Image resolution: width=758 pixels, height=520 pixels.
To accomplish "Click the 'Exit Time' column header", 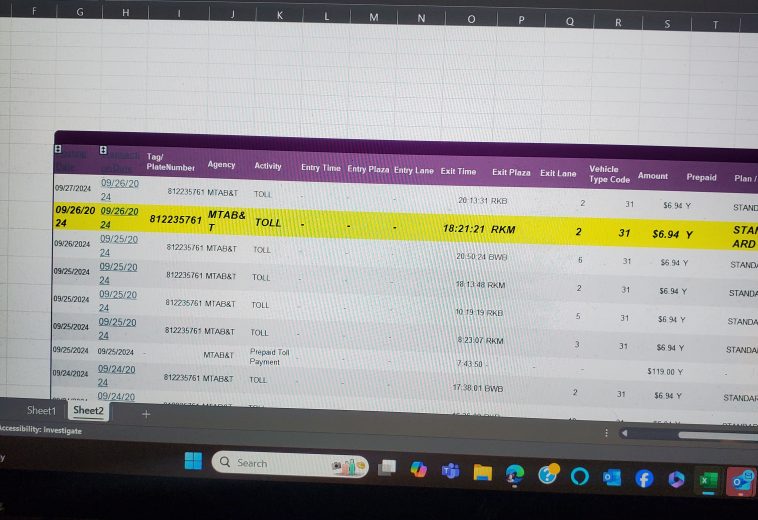I will 458,171.
